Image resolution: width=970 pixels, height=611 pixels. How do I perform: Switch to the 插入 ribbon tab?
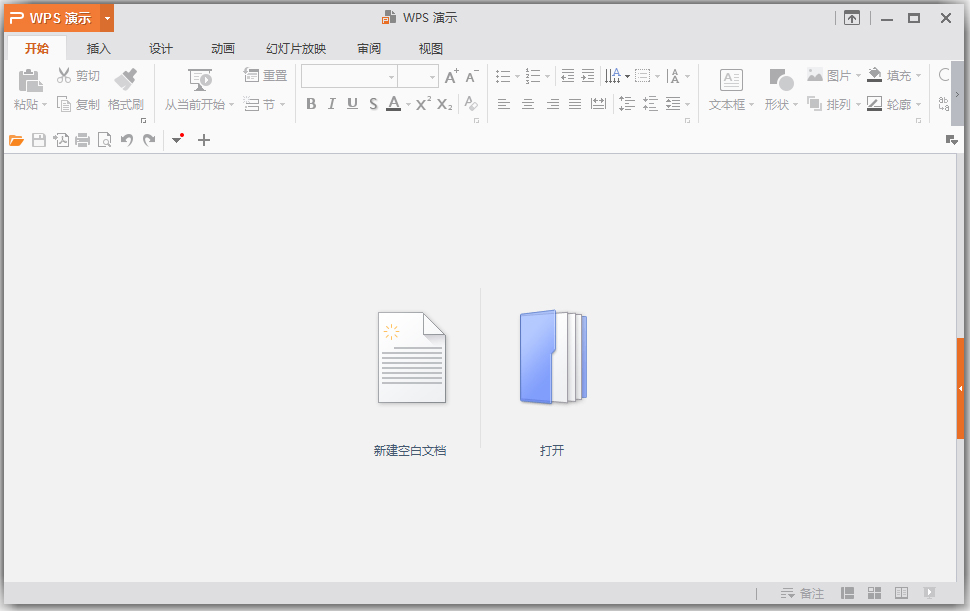click(x=98, y=48)
